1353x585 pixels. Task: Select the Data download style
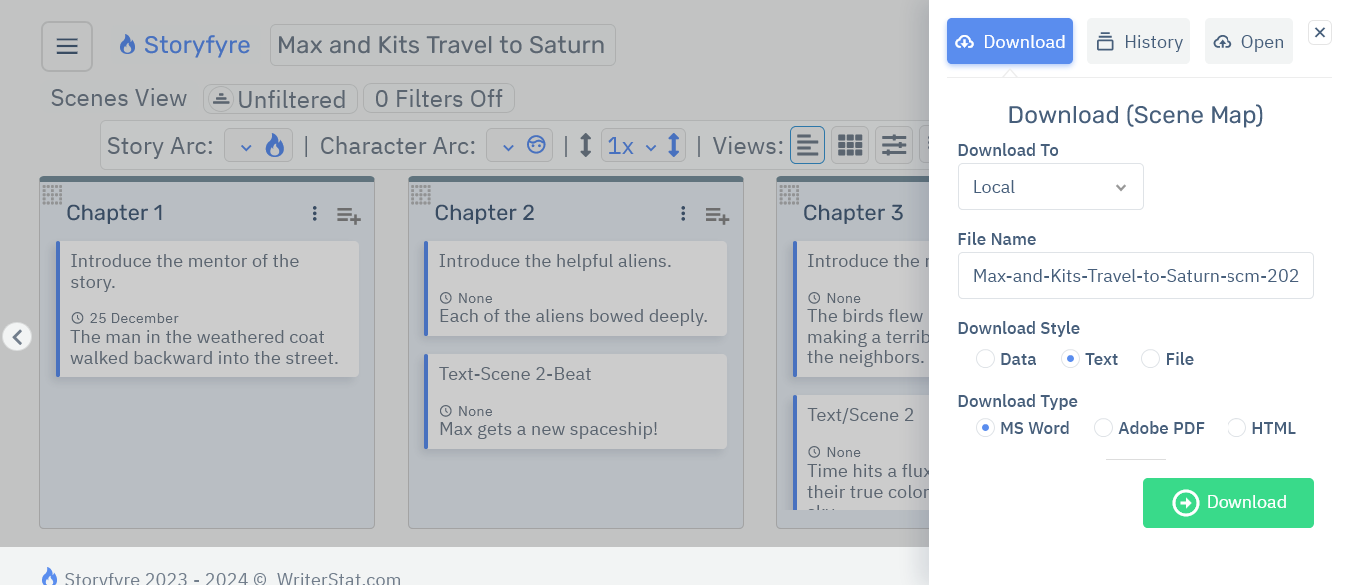pos(986,359)
